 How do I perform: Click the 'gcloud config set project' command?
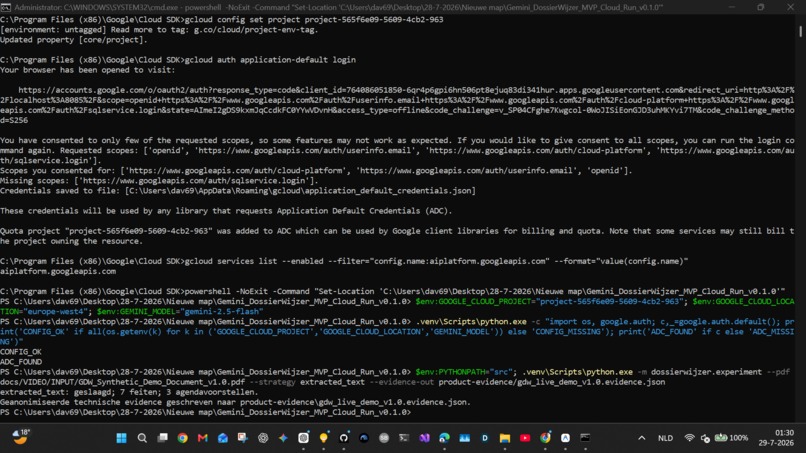[314, 20]
